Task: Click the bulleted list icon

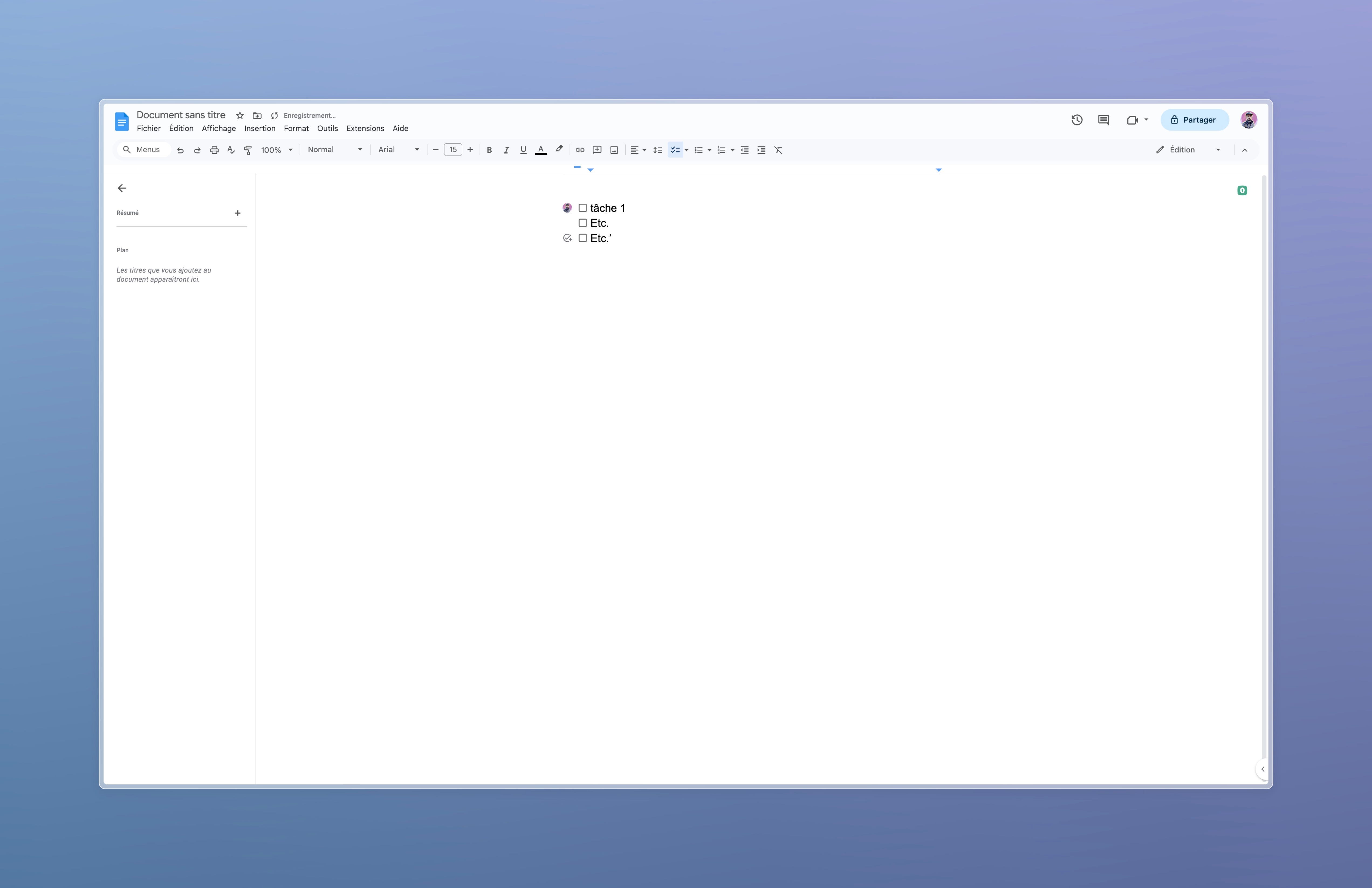Action: pyautogui.click(x=698, y=150)
